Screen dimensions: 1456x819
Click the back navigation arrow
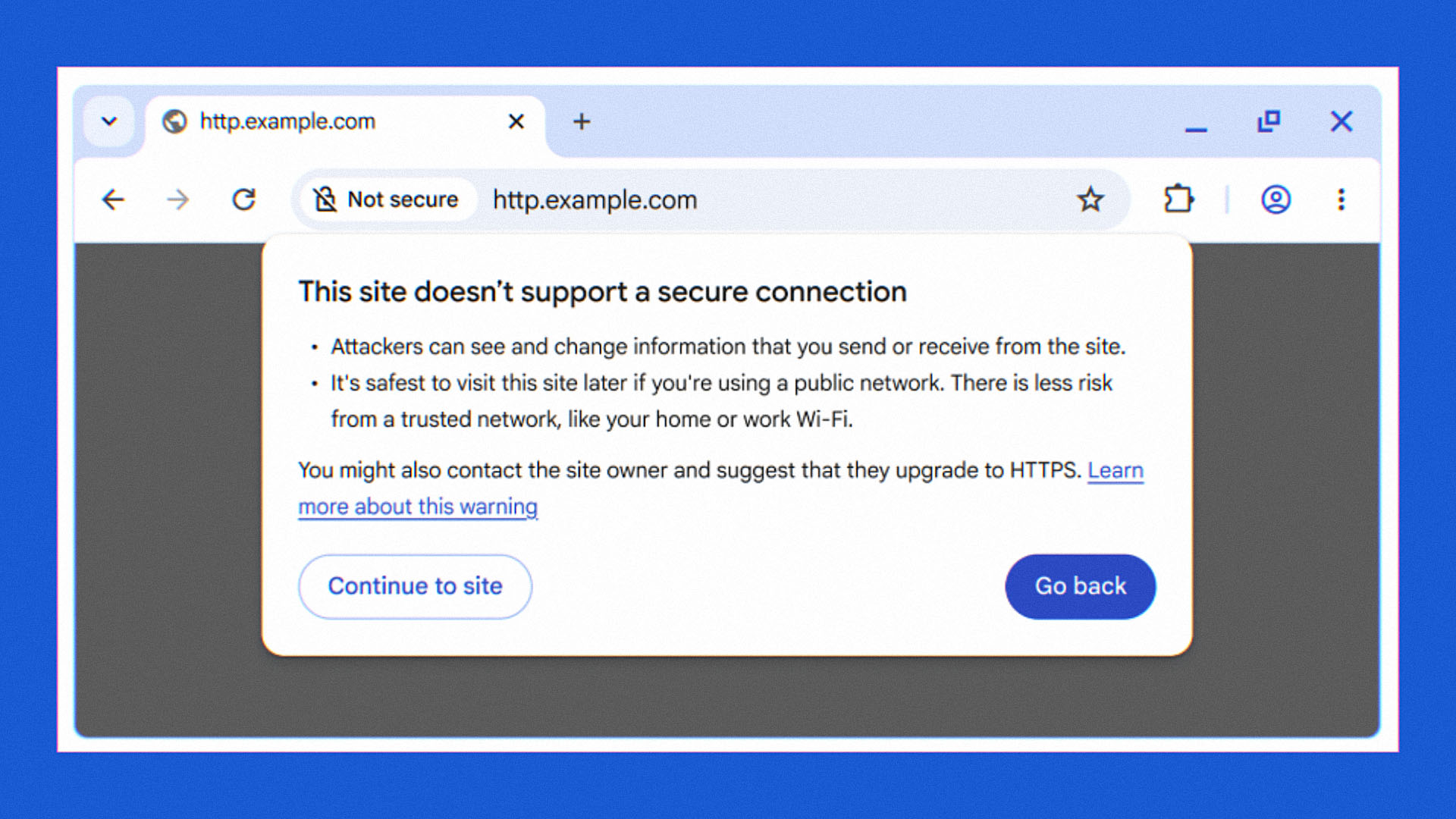(x=114, y=199)
